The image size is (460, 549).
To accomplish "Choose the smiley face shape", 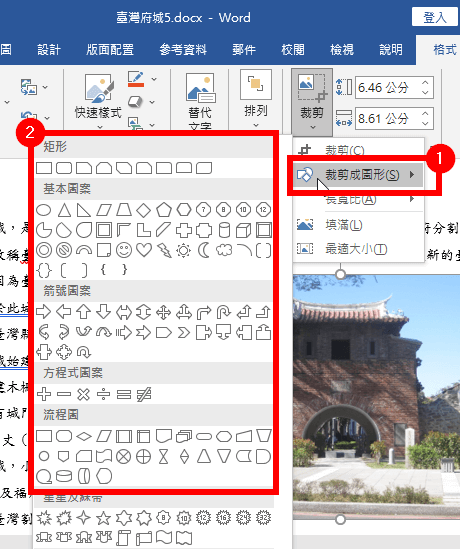I will (x=124, y=250).
